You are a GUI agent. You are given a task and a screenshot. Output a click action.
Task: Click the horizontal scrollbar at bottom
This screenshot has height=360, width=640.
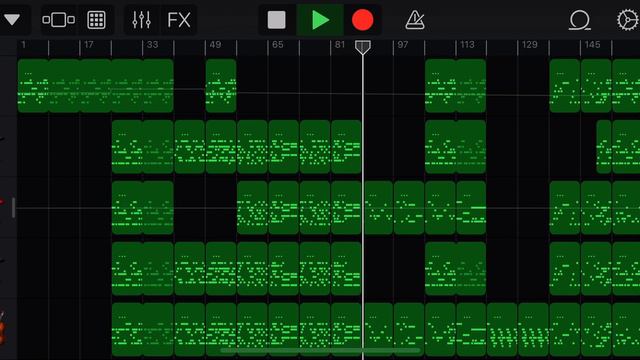pyautogui.click(x=320, y=350)
